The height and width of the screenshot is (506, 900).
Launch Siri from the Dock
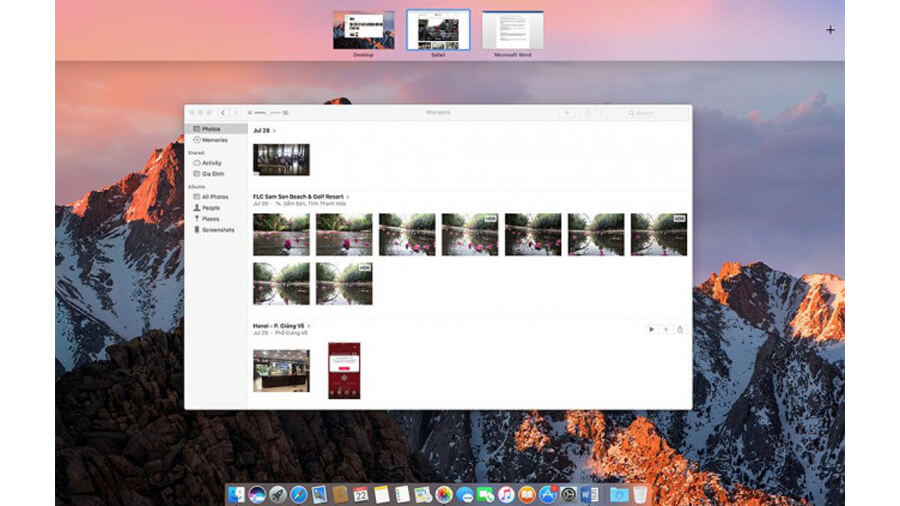pos(257,494)
